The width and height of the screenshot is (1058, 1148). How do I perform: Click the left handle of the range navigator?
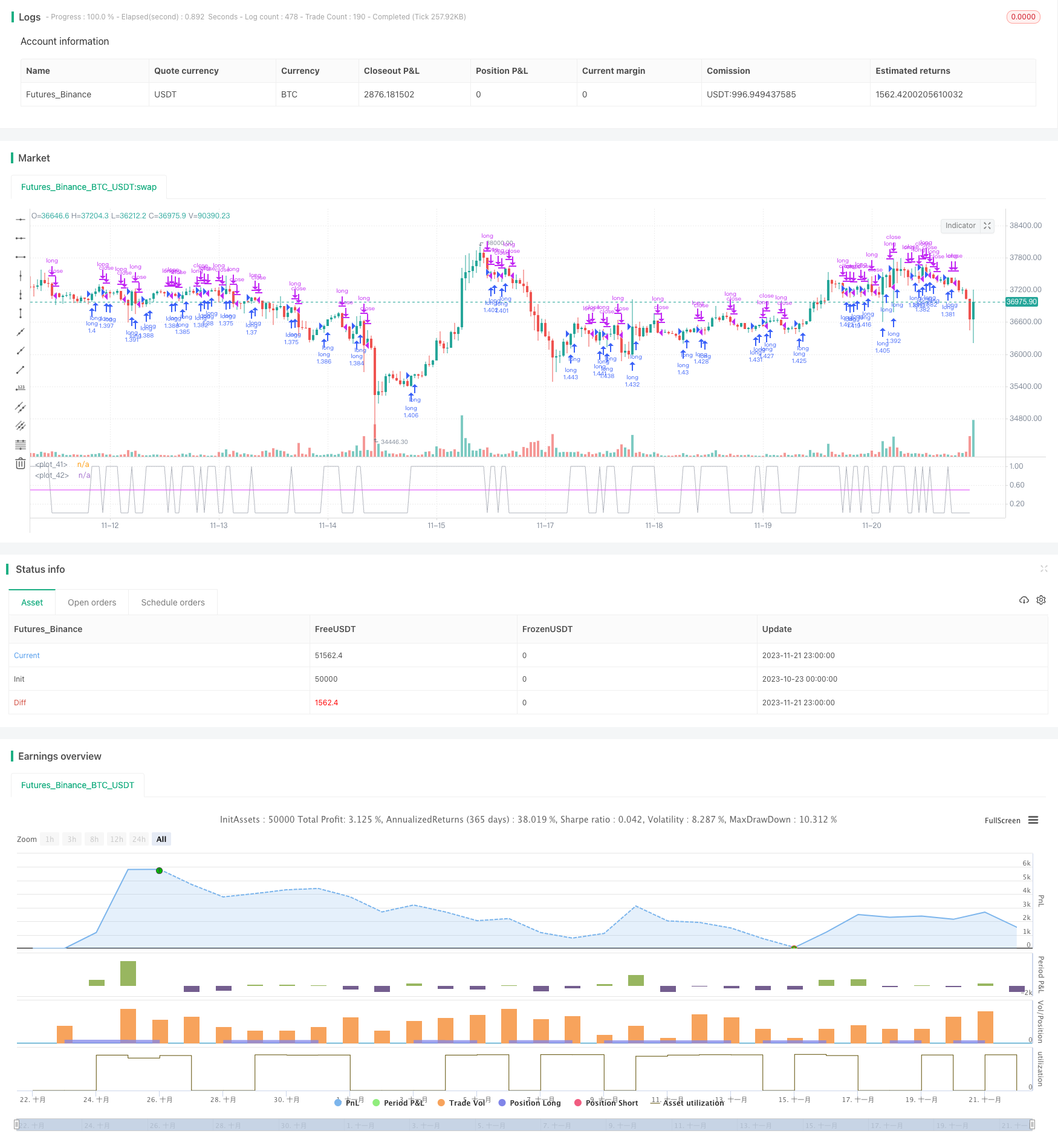(x=16, y=1125)
